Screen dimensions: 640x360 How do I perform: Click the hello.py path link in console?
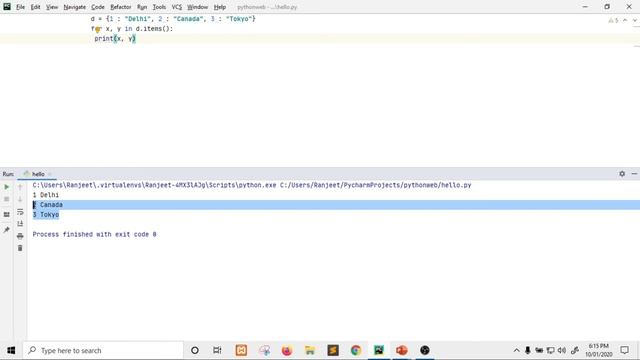coord(376,185)
